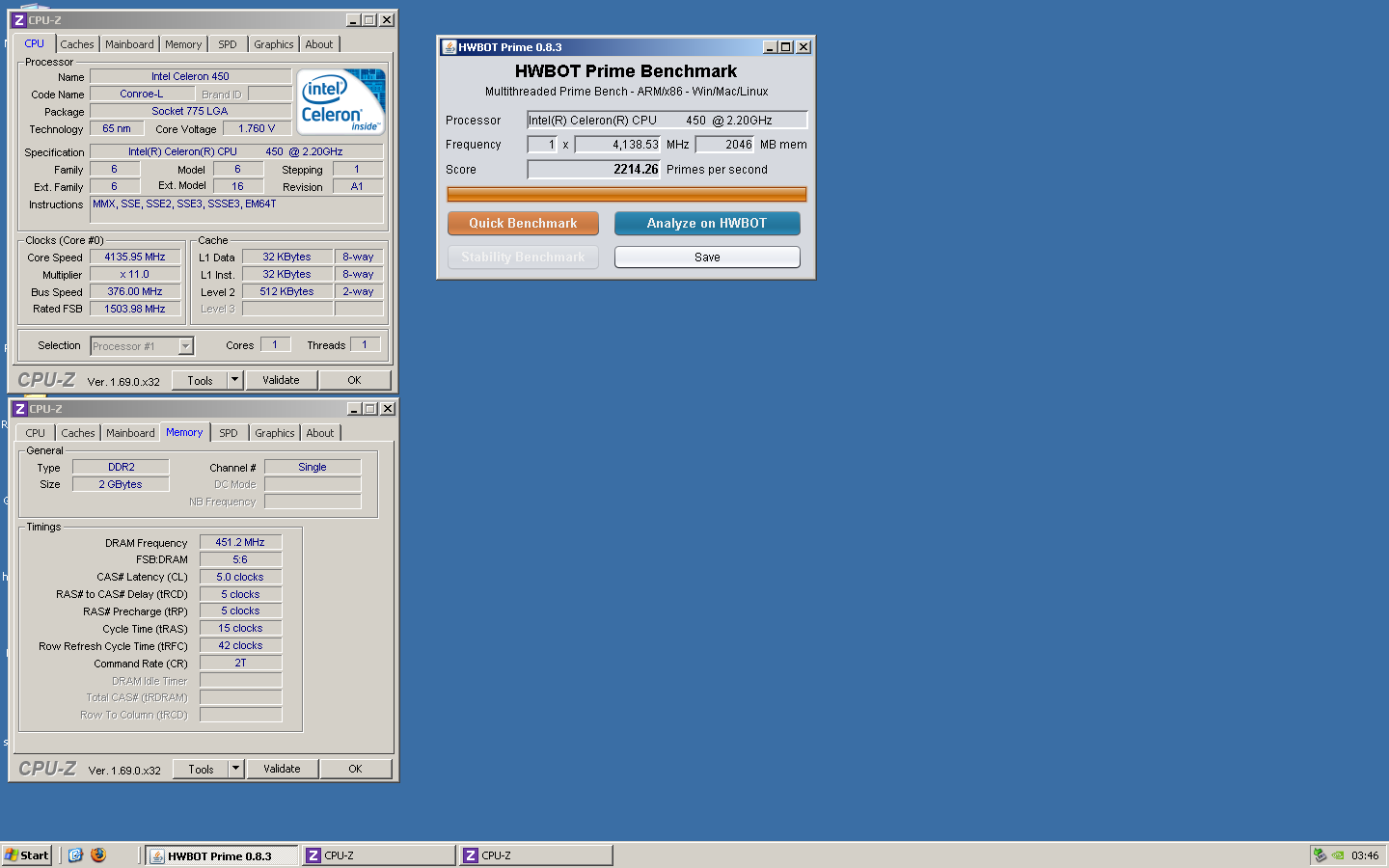Open Memory tab in top CPU-Z window
The width and height of the screenshot is (1389, 868).
(x=183, y=44)
